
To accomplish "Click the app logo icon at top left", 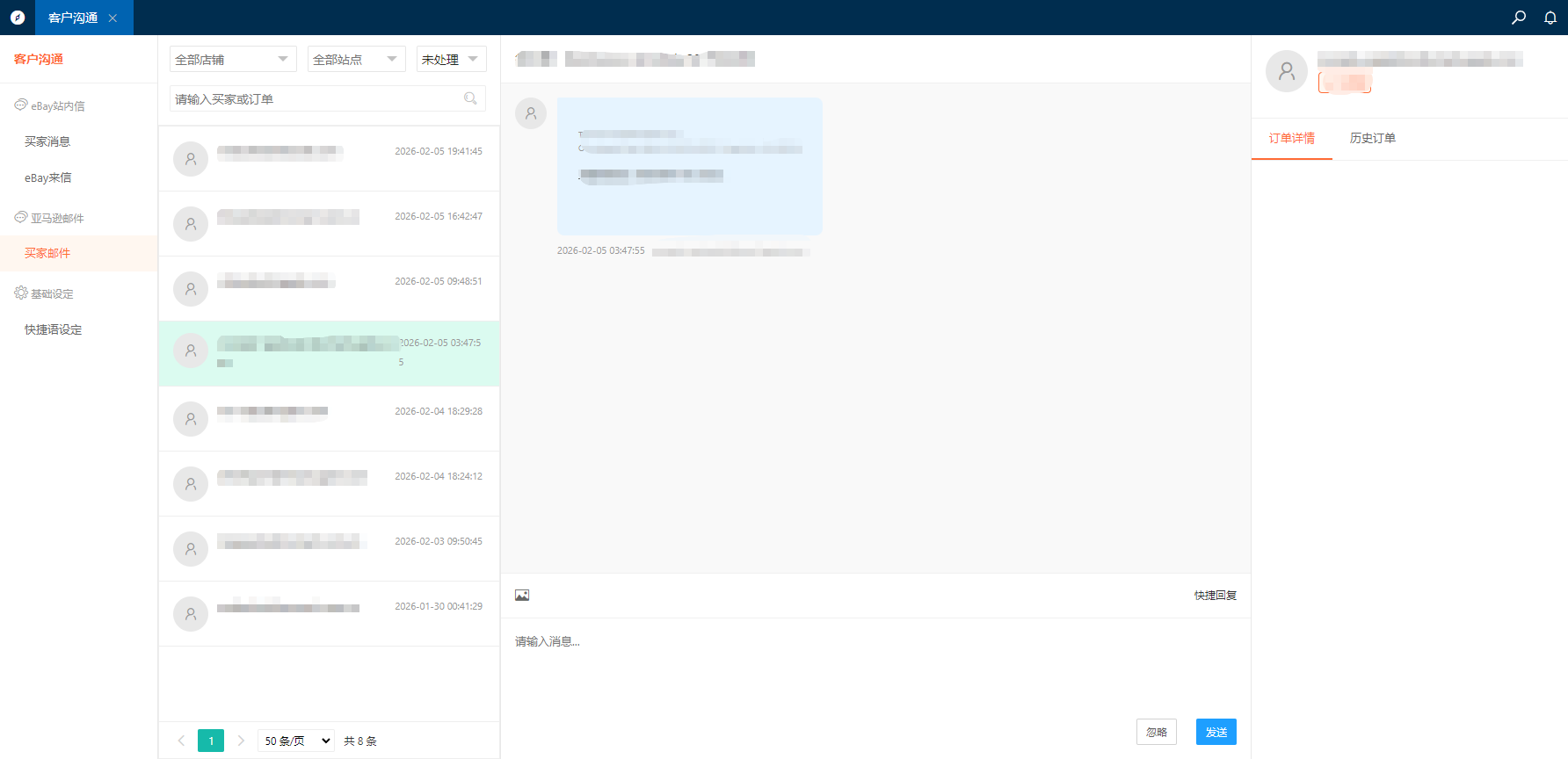I will point(18,18).
